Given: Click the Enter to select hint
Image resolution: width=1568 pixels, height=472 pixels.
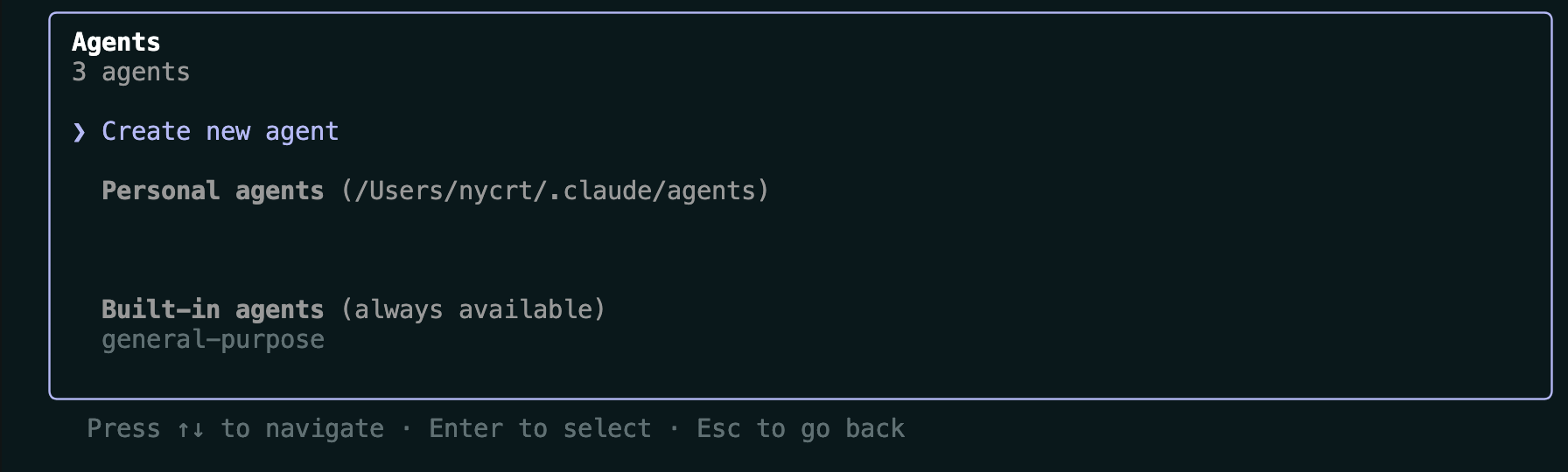Looking at the screenshot, I should tap(540, 428).
